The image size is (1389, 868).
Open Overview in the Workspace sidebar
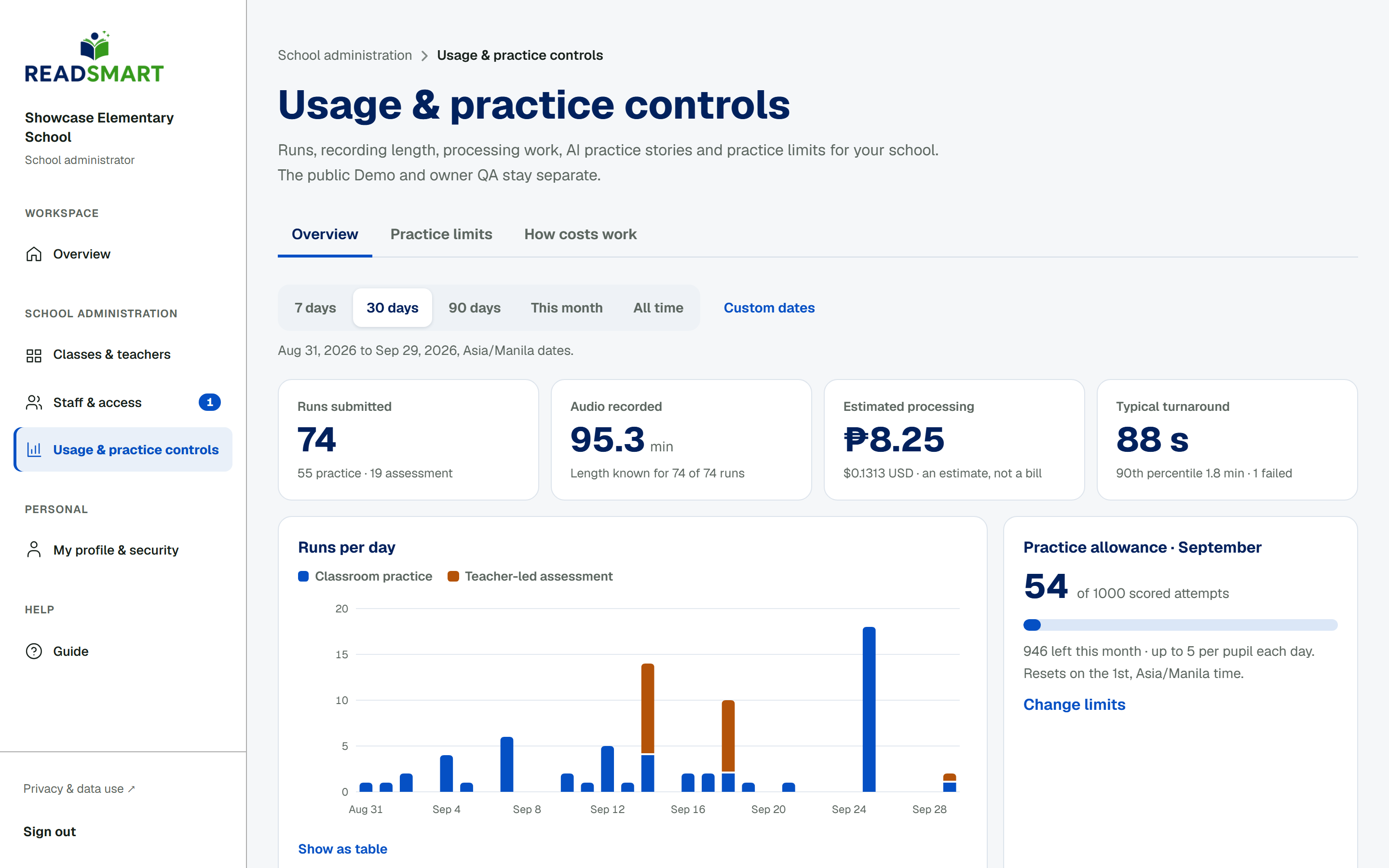pos(123,254)
